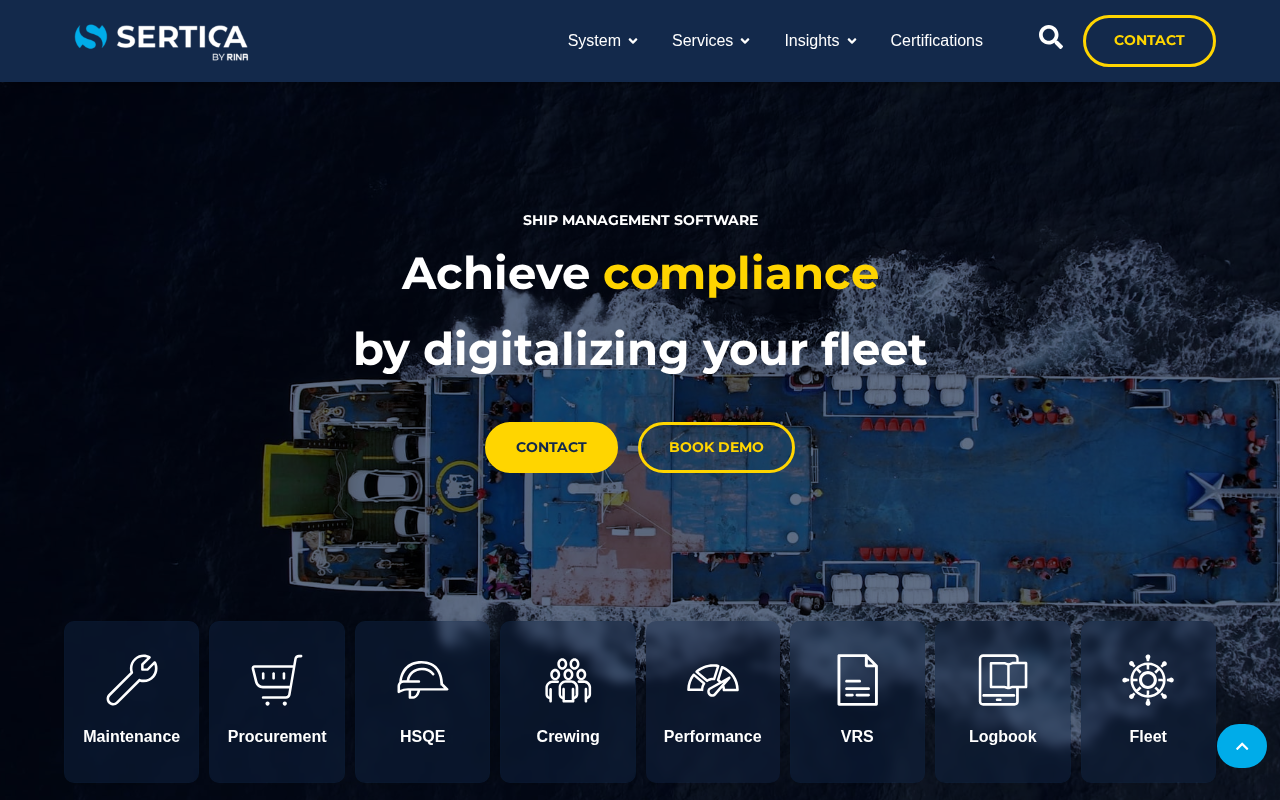Expand the Insights dropdown menu
Screen dimensions: 1280x800
click(821, 41)
